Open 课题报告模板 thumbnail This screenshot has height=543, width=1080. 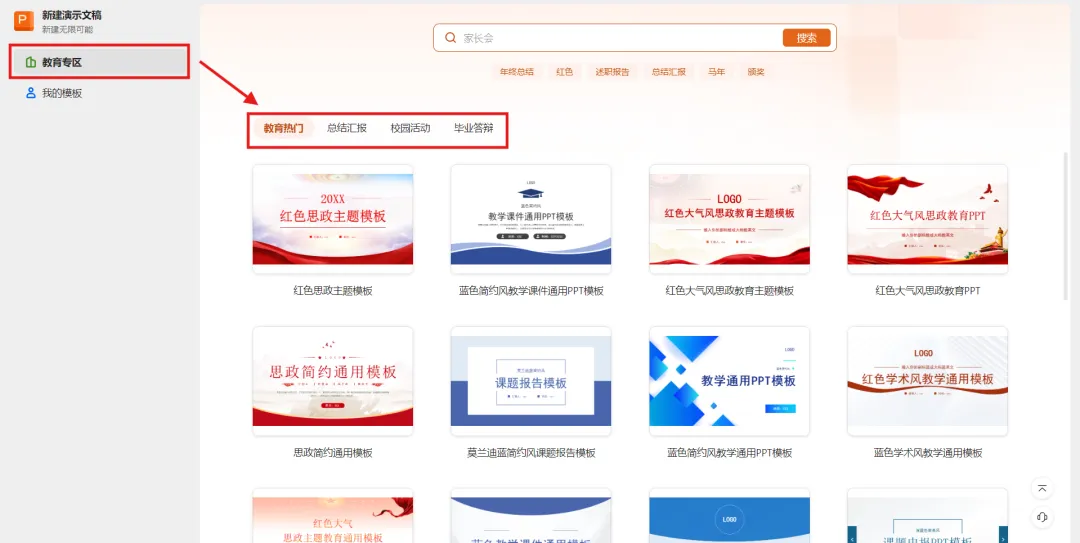pos(531,381)
